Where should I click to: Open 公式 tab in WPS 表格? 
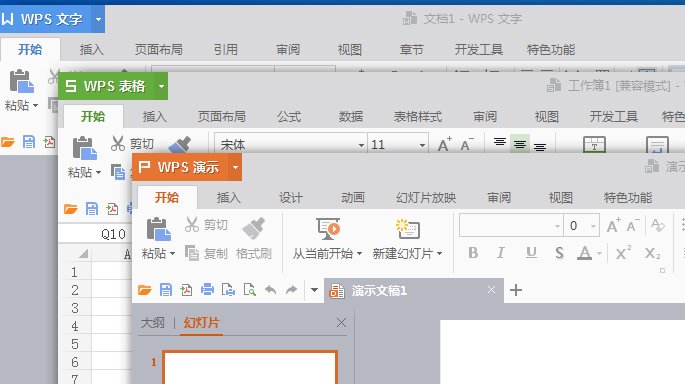[289, 117]
